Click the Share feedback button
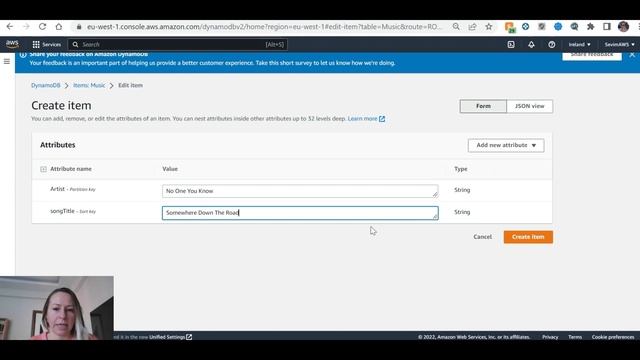 tap(592, 55)
